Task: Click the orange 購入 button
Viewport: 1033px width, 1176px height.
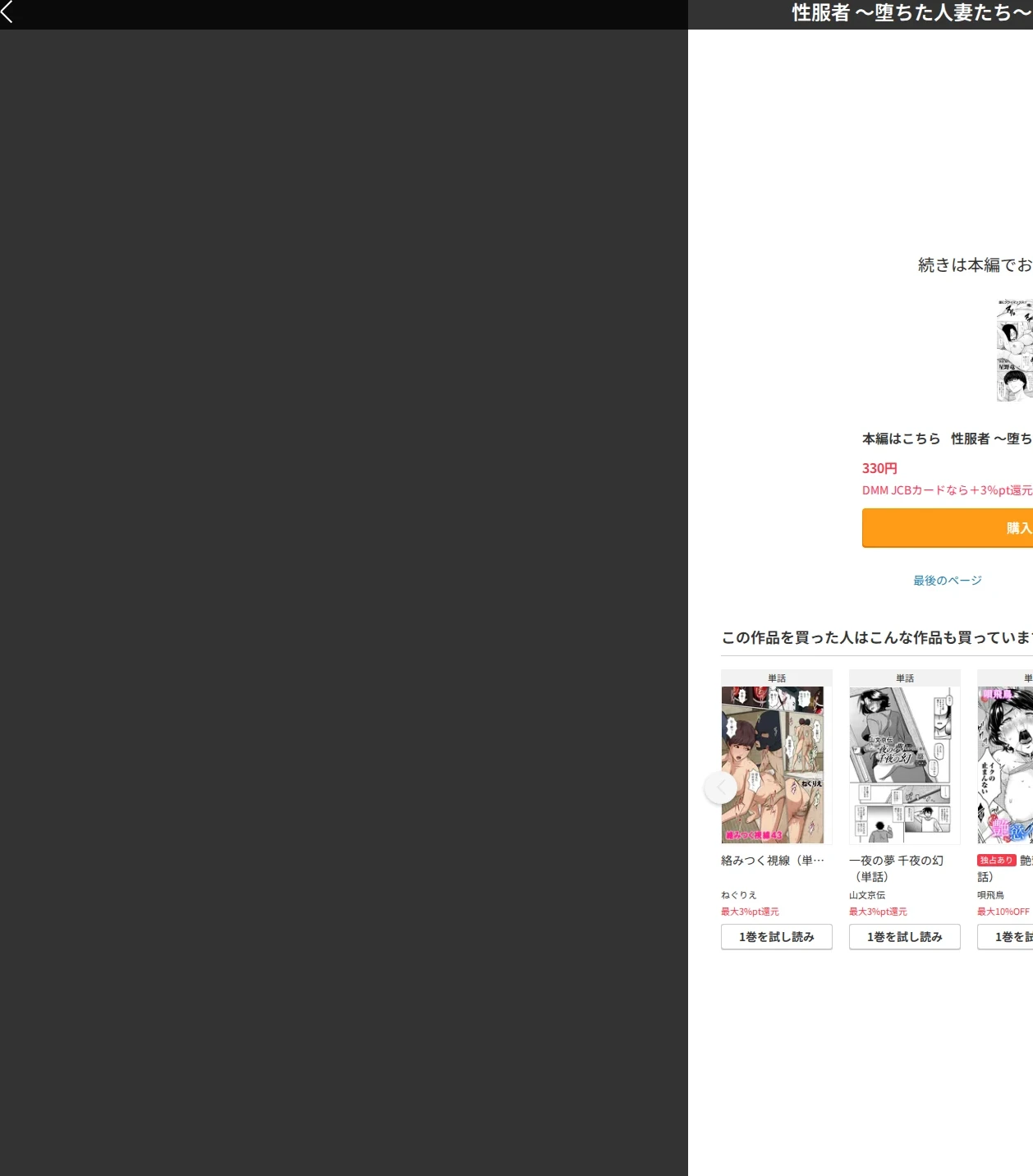Action: pyautogui.click(x=948, y=528)
